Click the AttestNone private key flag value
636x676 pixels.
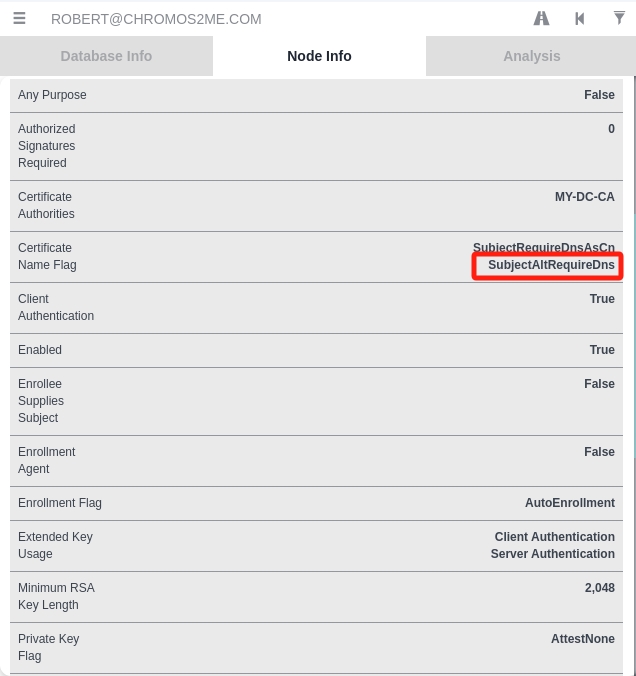pos(583,639)
